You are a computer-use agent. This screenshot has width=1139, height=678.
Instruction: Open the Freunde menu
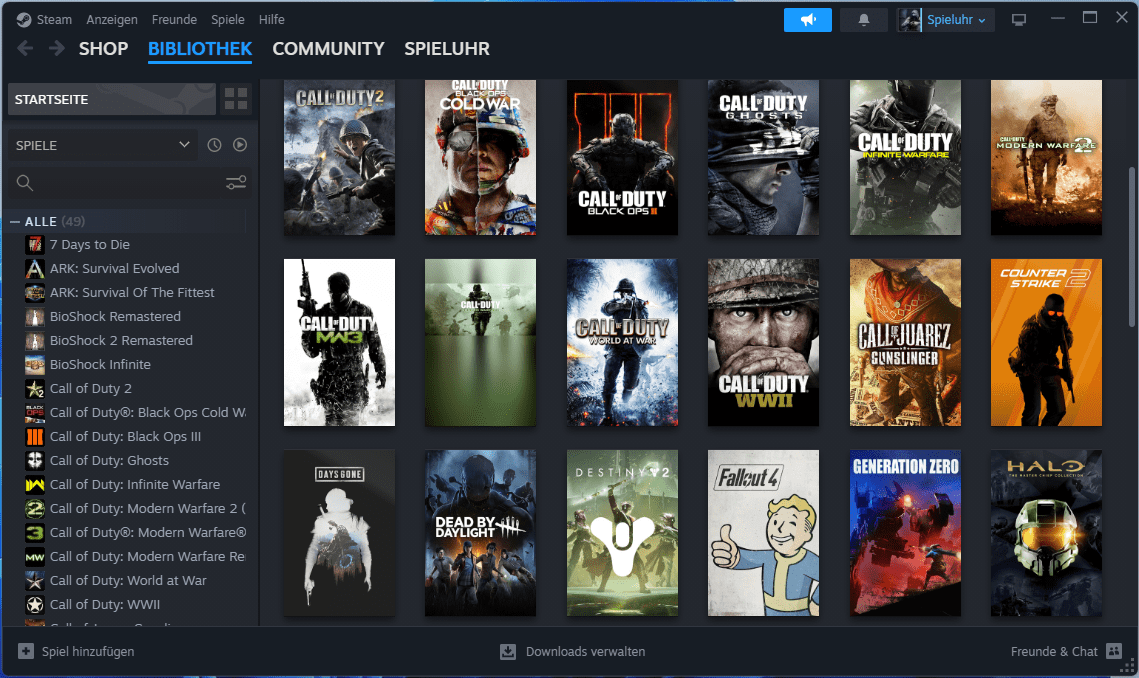click(x=174, y=20)
